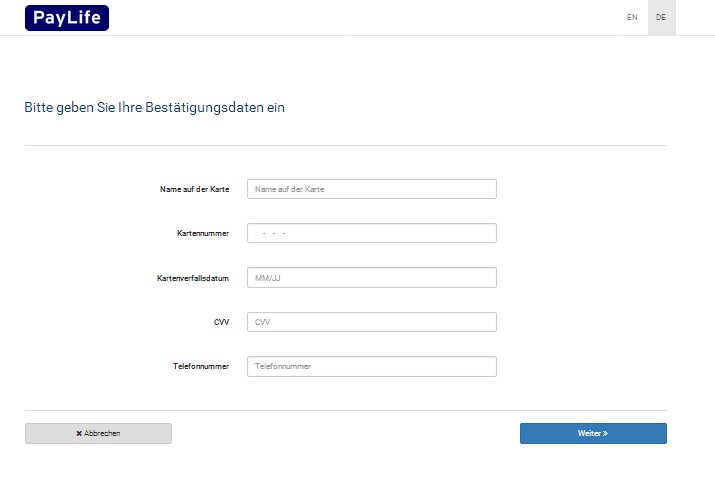Click the 'Kartenverfallsdatum' label

(193, 278)
